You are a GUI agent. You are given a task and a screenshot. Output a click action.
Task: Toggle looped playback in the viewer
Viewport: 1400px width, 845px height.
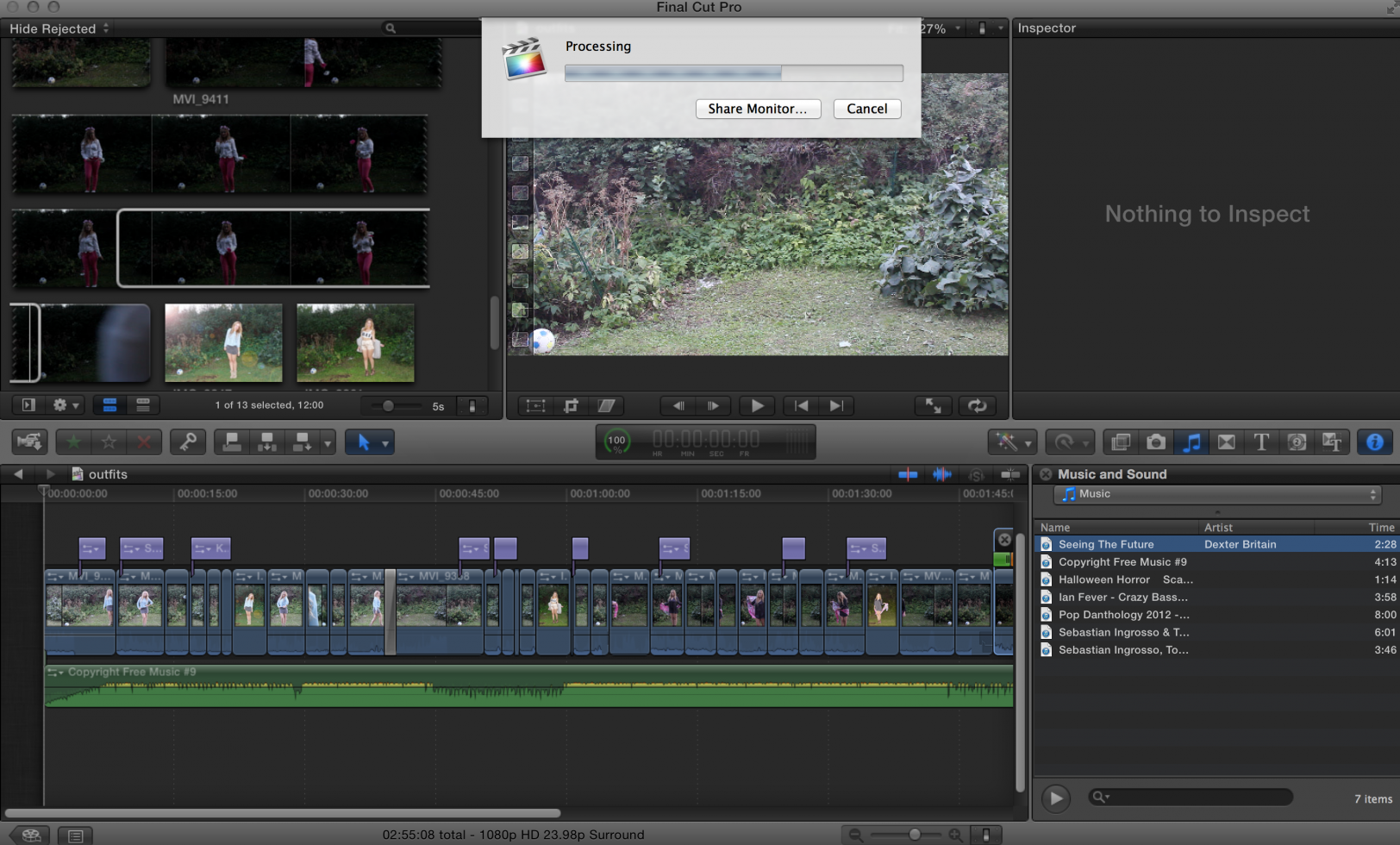tap(977, 405)
